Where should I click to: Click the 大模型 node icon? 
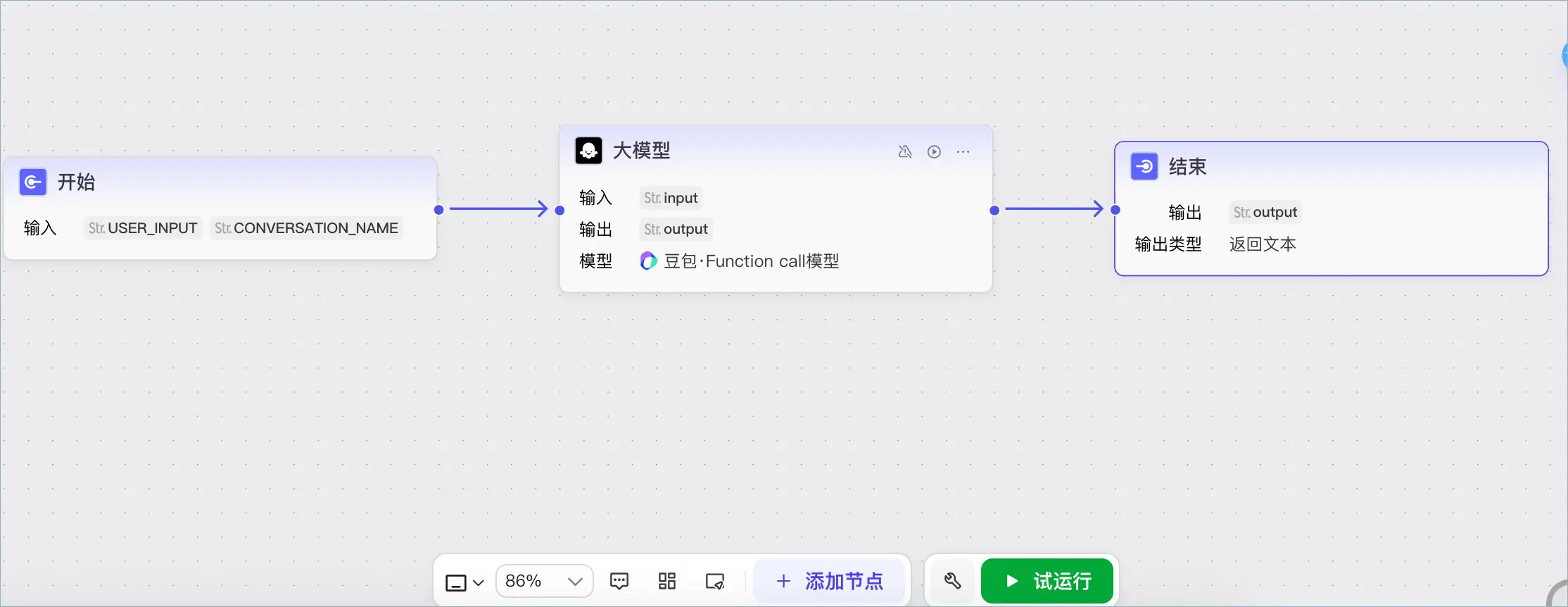pos(588,151)
